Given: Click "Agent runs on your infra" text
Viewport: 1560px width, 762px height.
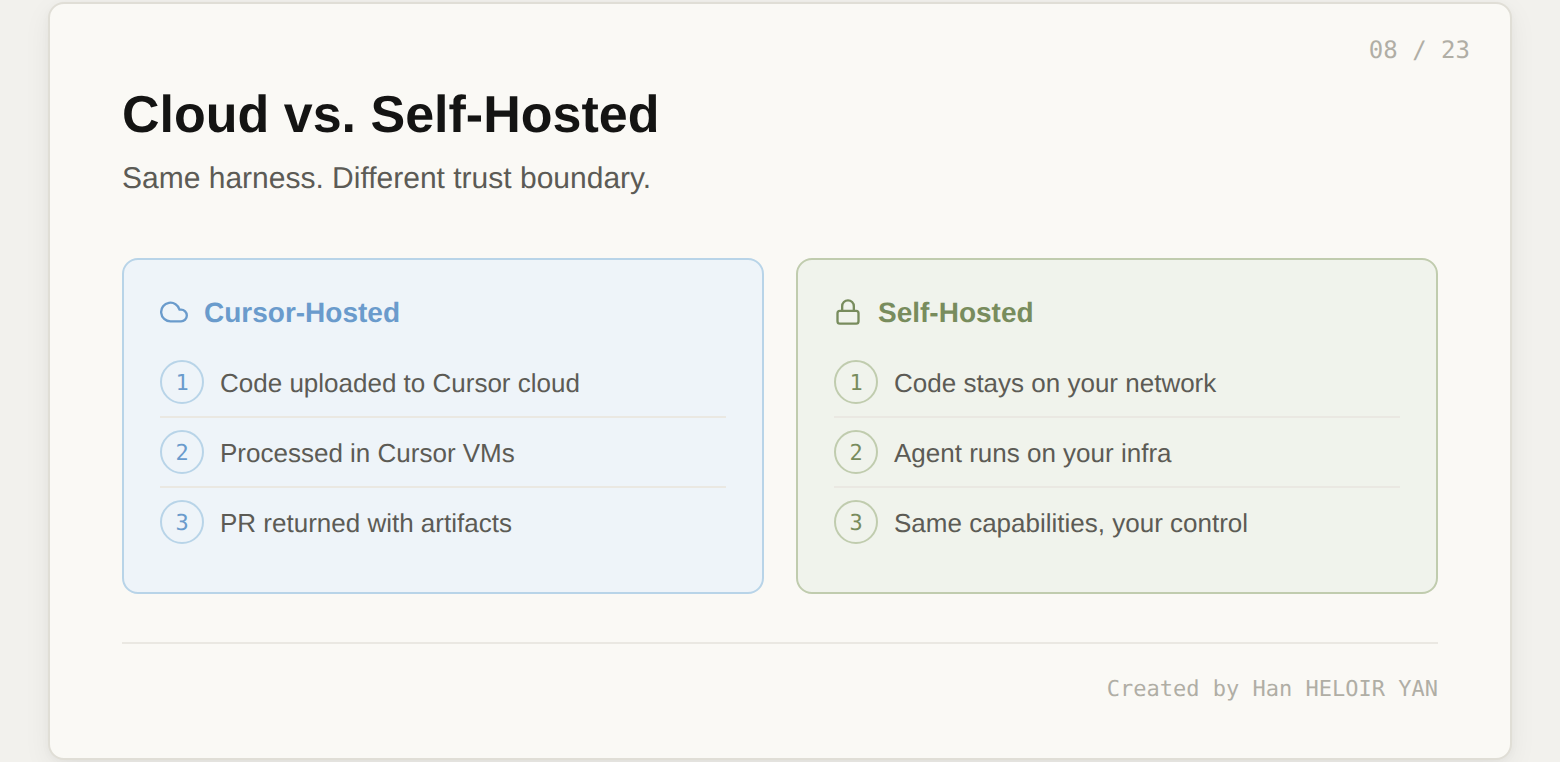Looking at the screenshot, I should [x=1032, y=453].
